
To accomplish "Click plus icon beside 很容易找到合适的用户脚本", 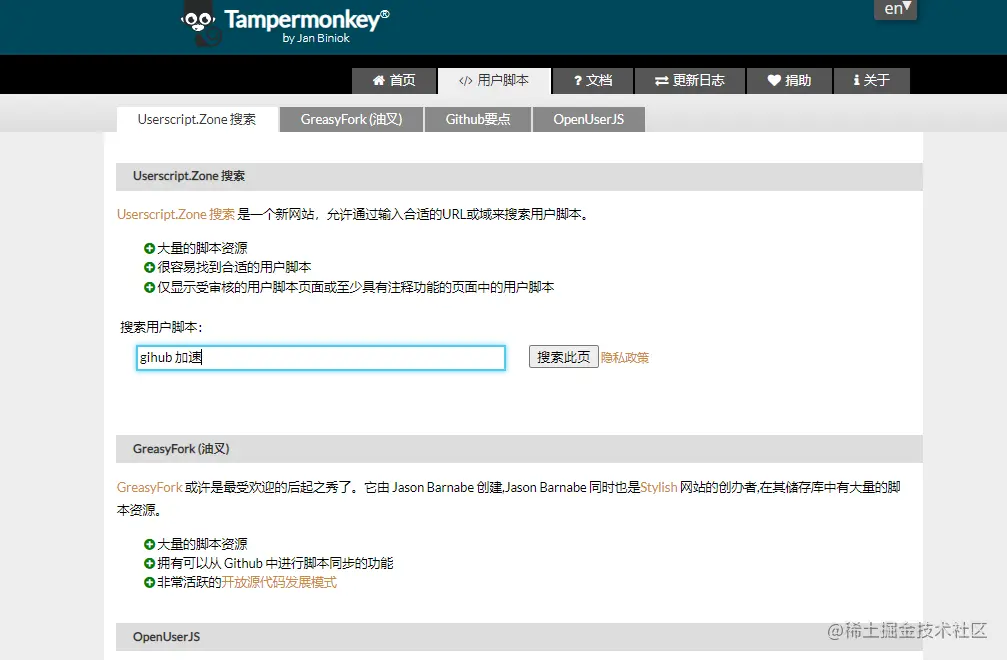I will [x=149, y=267].
